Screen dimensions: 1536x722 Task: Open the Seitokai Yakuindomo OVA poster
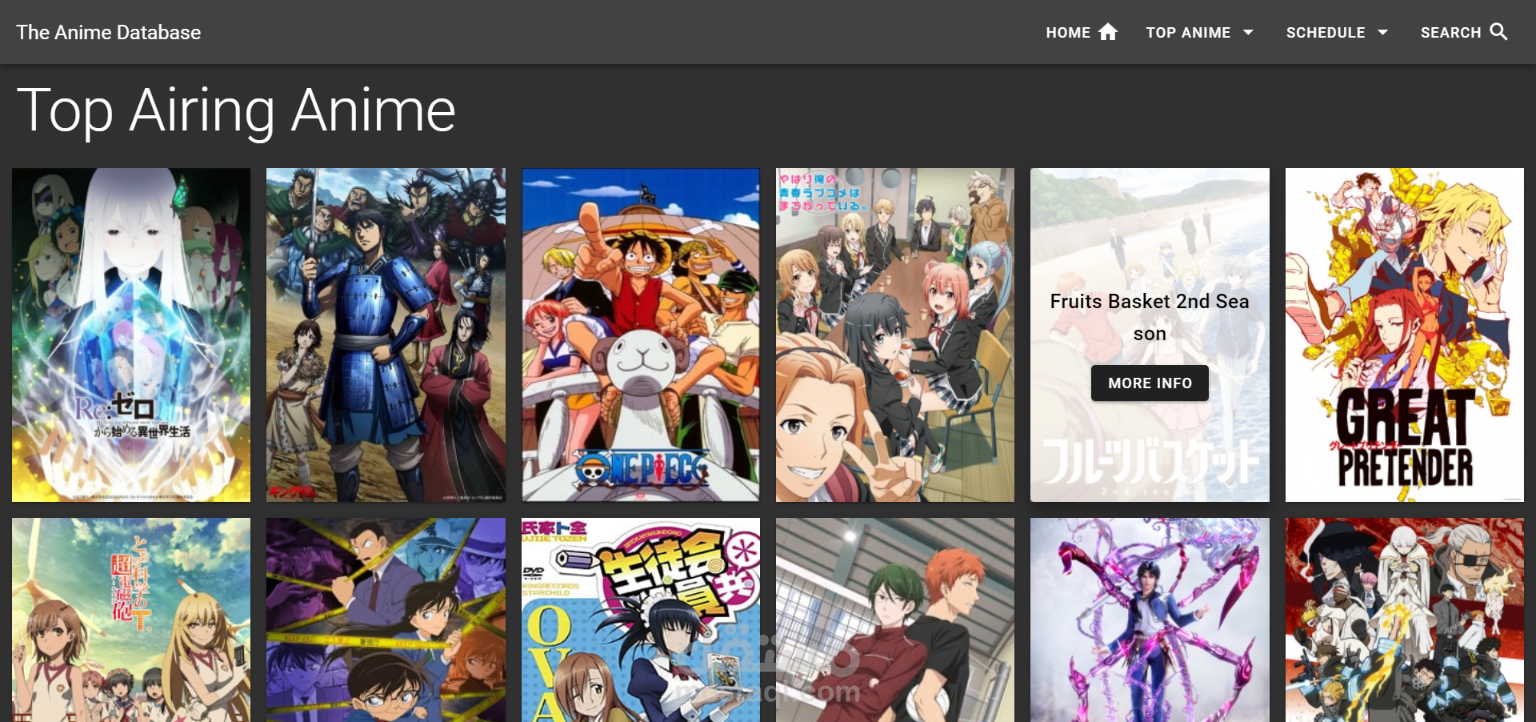641,620
